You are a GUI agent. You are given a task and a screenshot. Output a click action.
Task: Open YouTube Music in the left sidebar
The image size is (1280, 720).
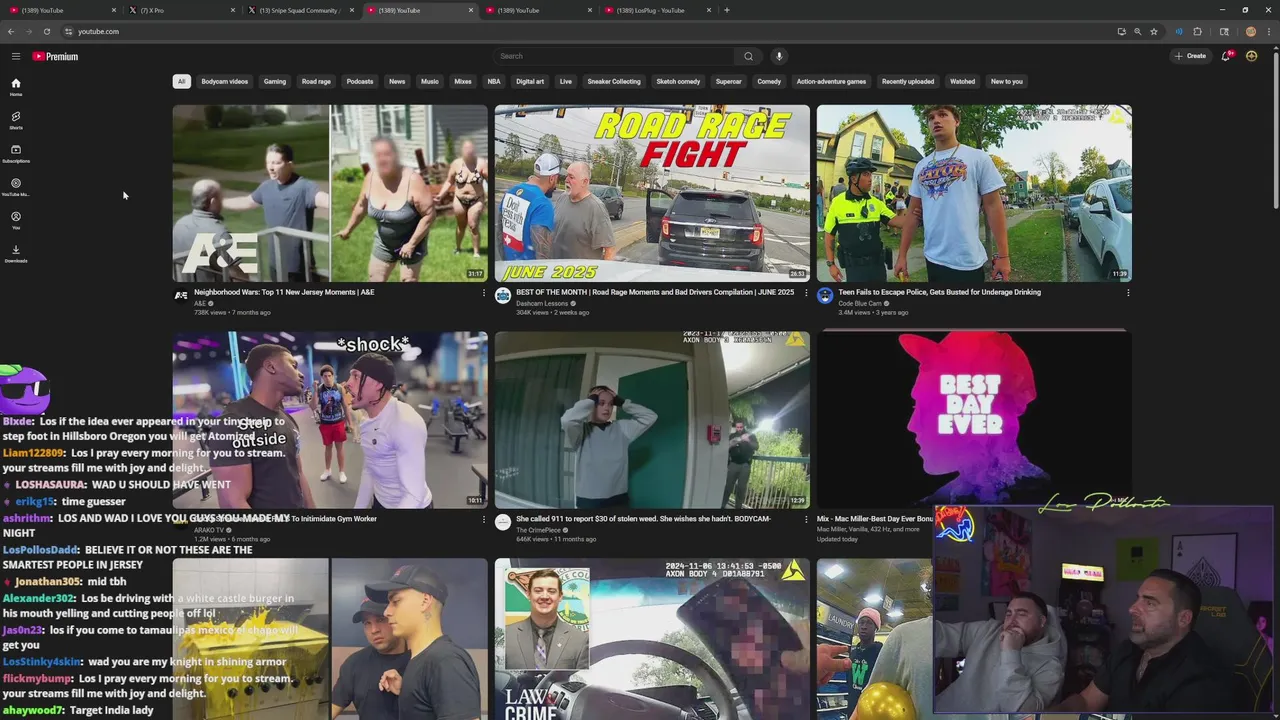pos(16,187)
